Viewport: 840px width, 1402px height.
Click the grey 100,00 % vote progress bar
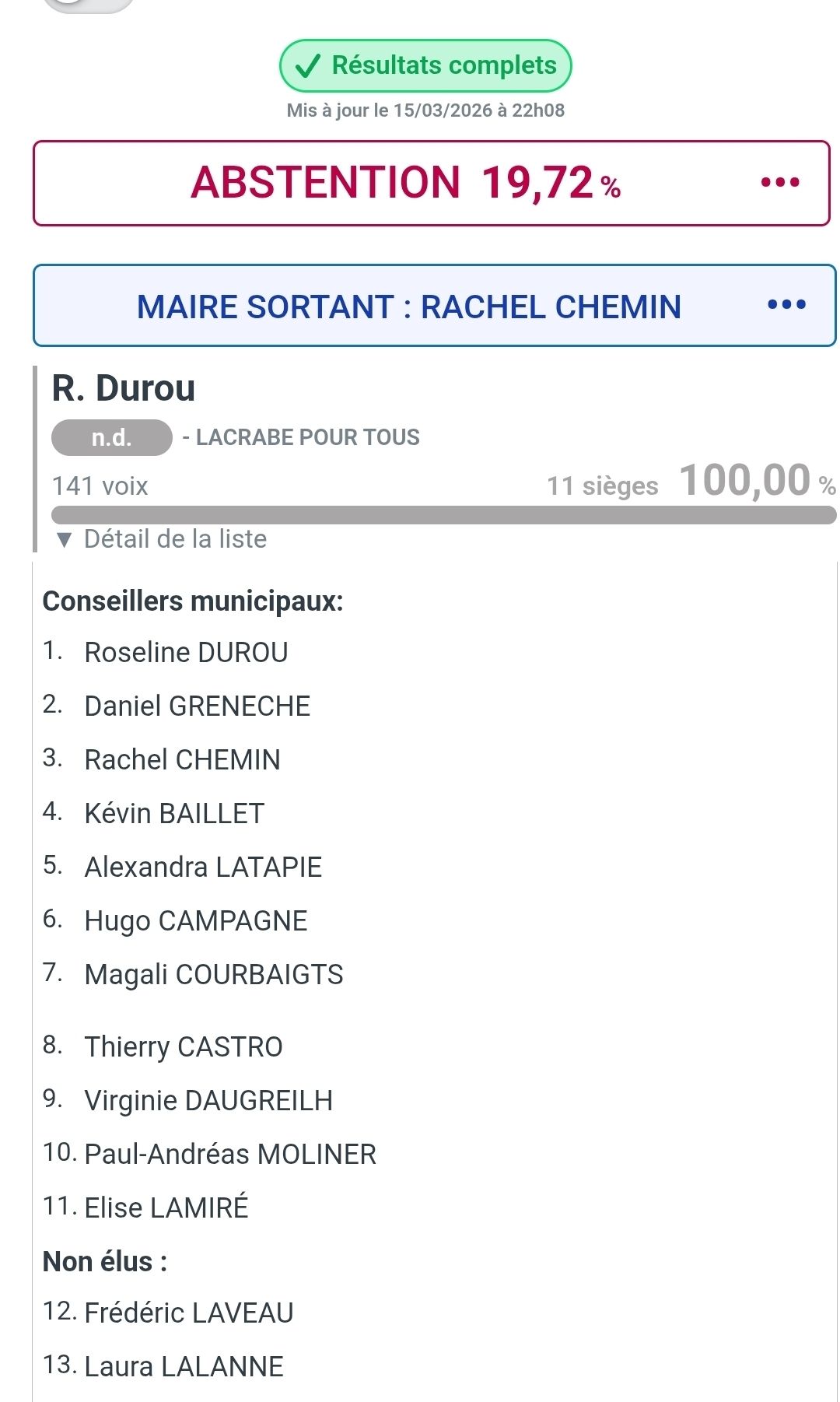(443, 515)
